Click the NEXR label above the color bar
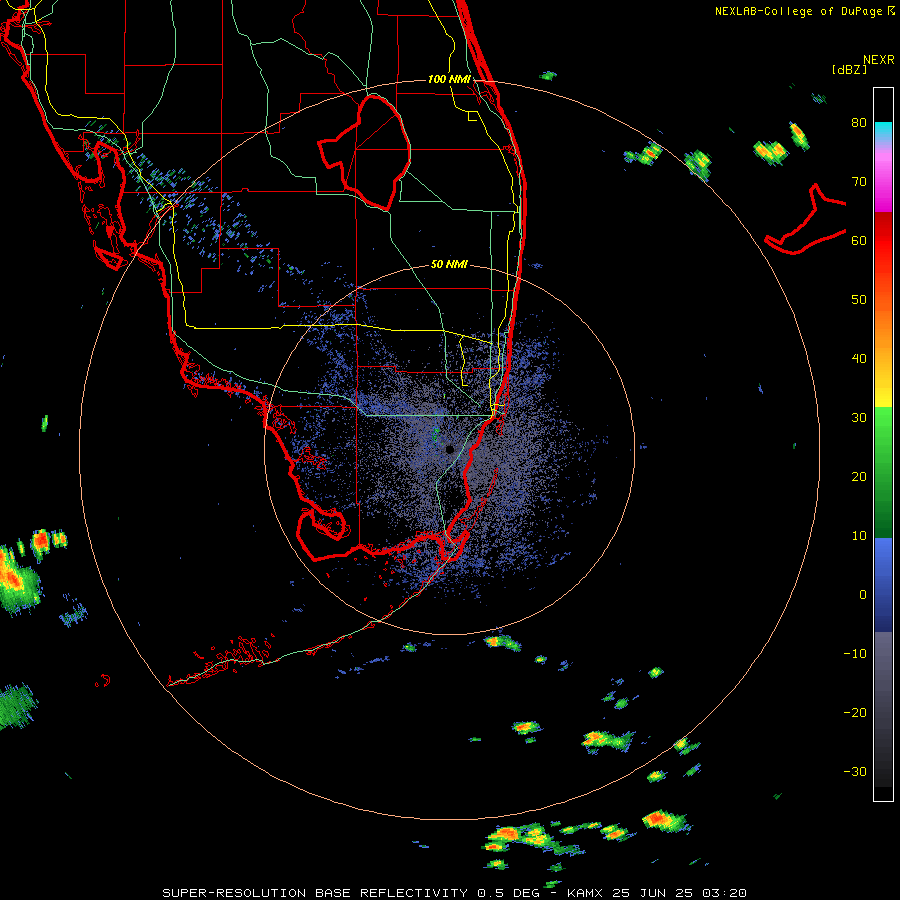900x900 pixels. click(878, 60)
